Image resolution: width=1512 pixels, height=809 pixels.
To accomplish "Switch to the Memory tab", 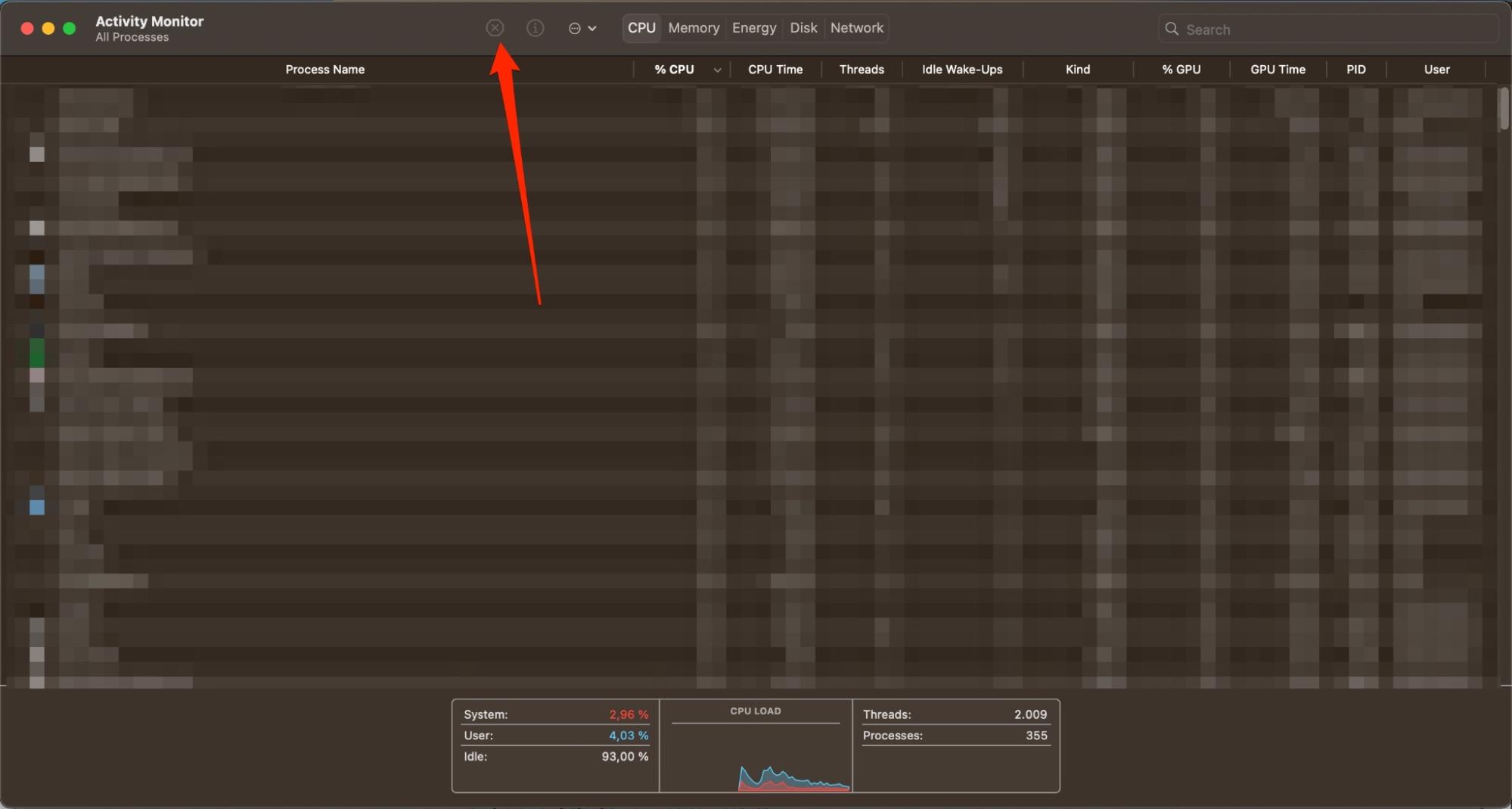I will point(694,28).
